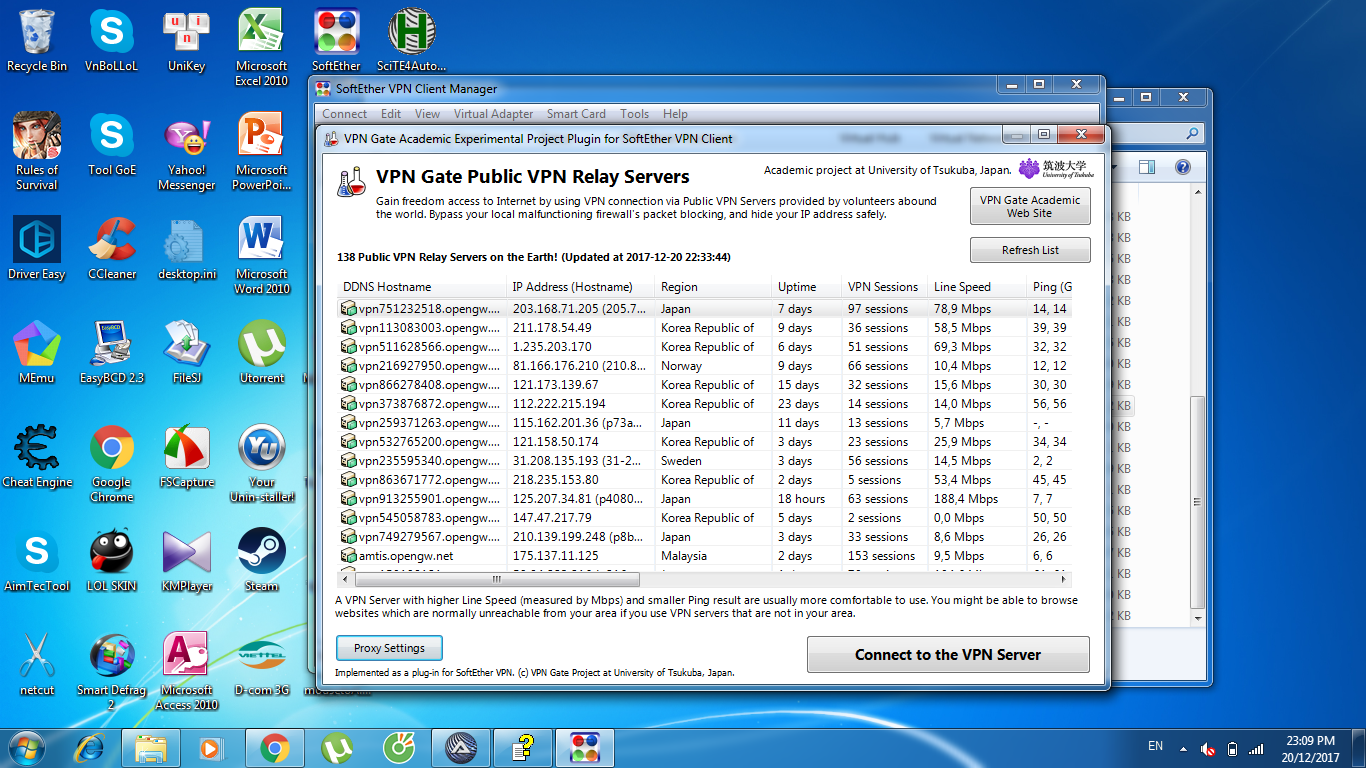
Task: Select the amtis.opengw.net Malaysia server row
Action: point(704,556)
